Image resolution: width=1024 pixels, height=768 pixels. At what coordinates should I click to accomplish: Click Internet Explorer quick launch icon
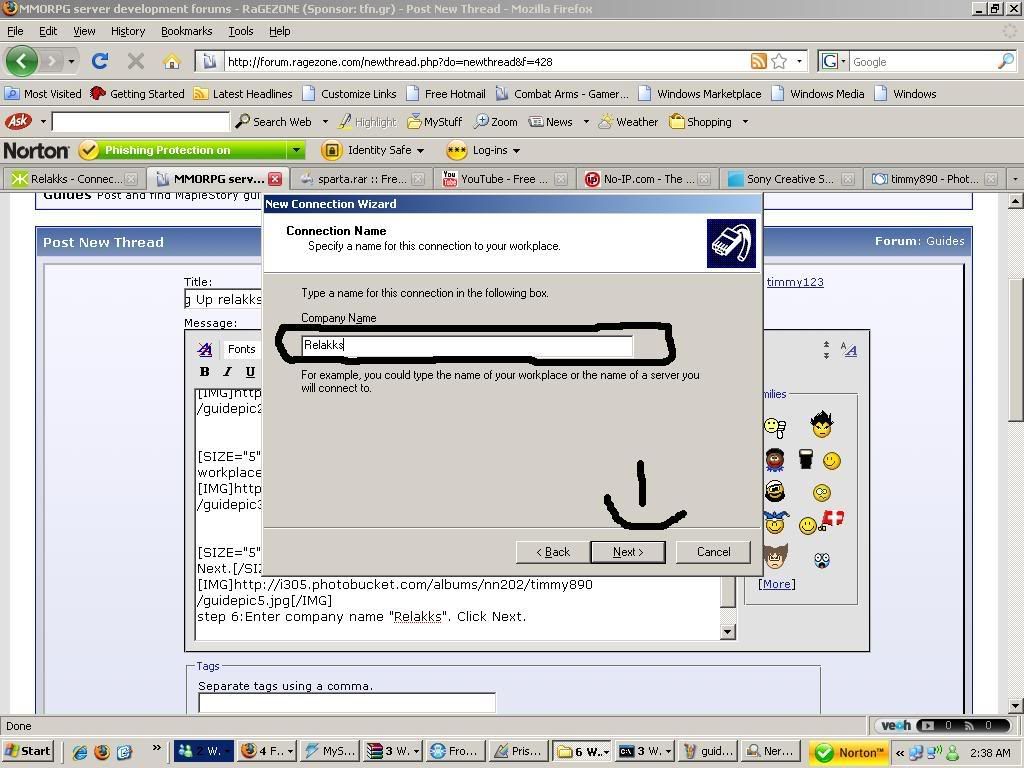[x=80, y=752]
